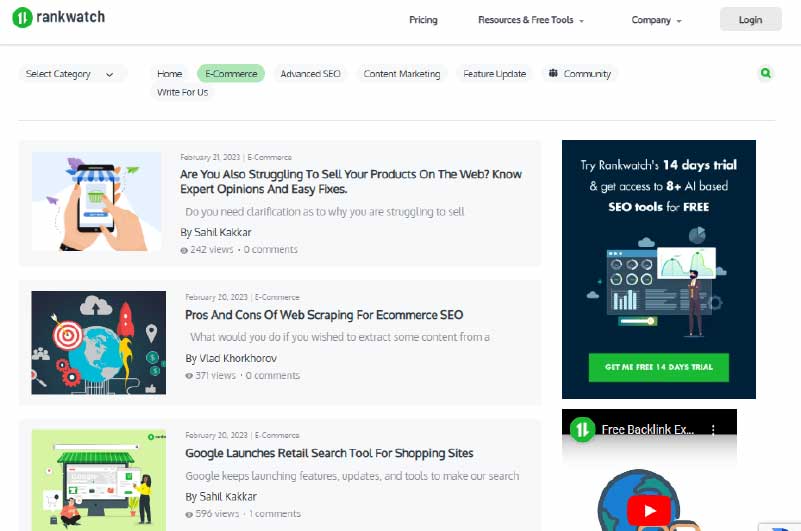Click the phone shopping article thumbnail
Viewport: 801px width, 531px height.
[x=97, y=201]
